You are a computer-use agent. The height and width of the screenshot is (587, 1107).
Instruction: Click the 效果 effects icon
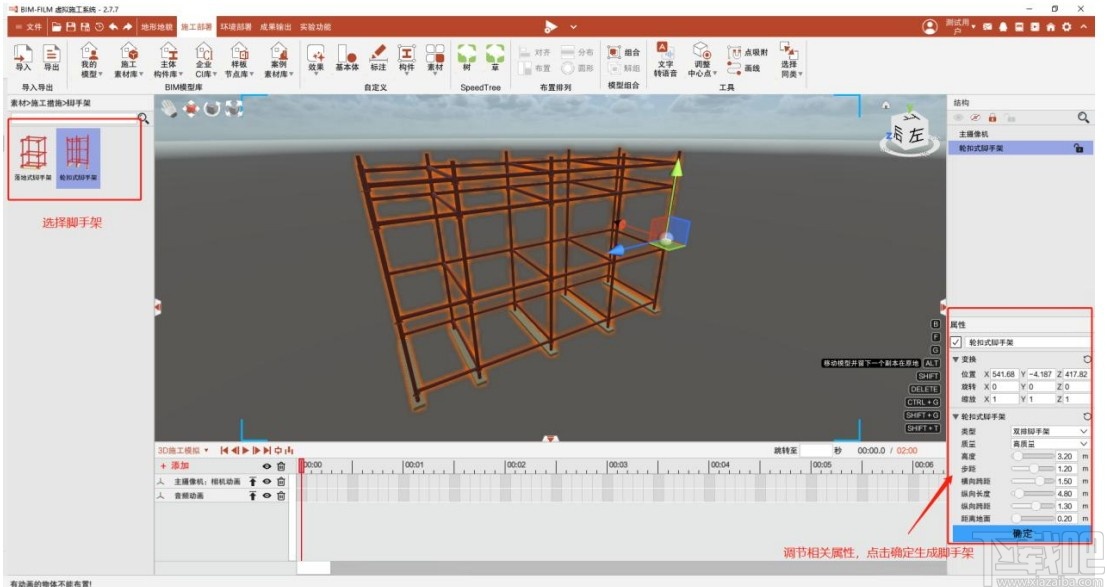click(x=318, y=57)
